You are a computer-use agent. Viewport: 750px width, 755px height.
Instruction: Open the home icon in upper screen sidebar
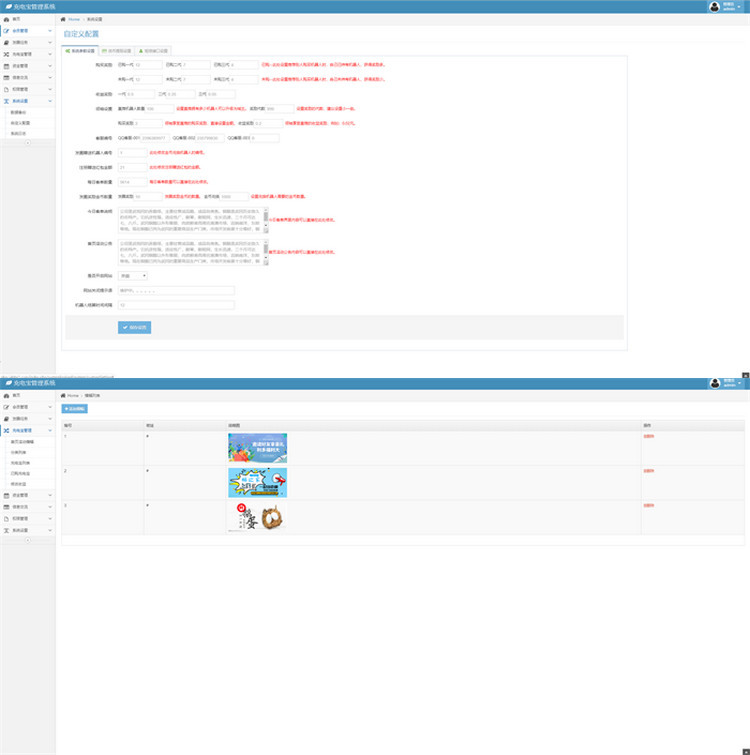6,19
